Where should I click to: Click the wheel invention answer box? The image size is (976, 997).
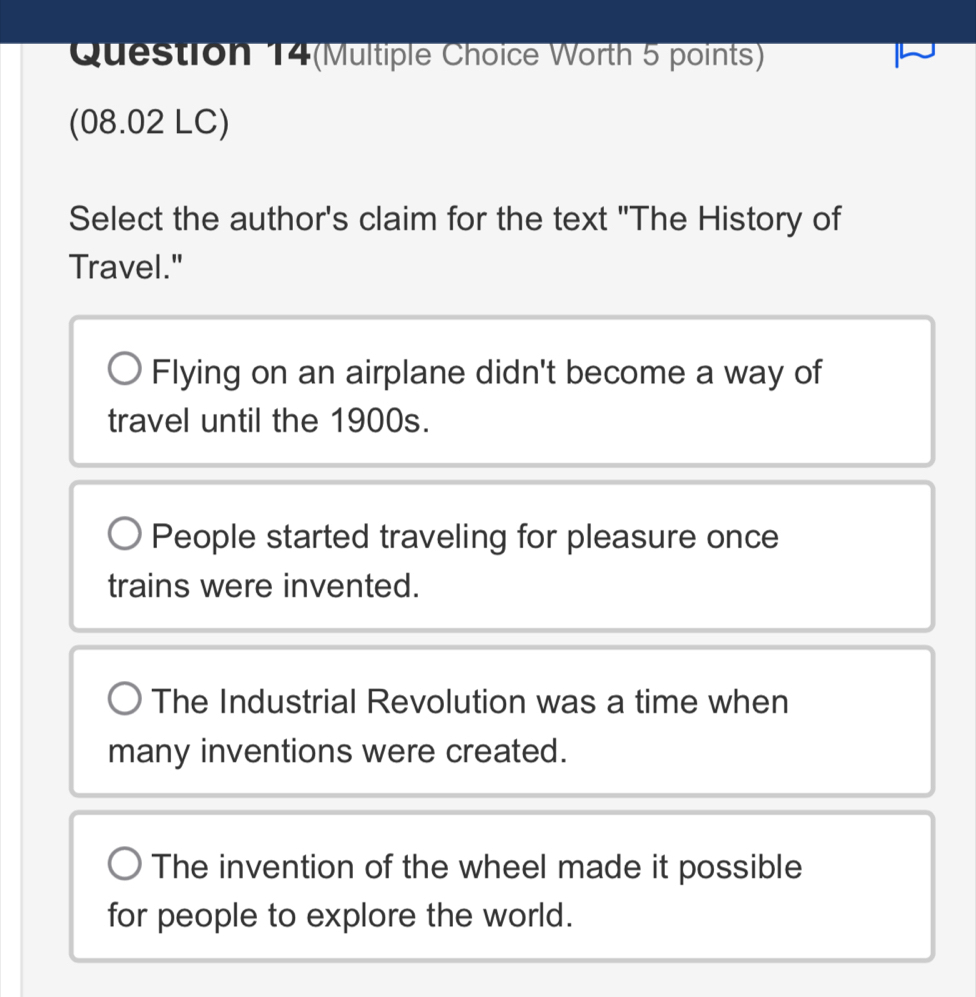(x=500, y=886)
